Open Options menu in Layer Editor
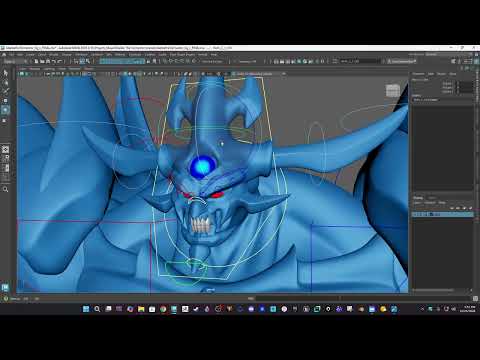Image resolution: width=480 pixels, height=360 pixels. (x=430, y=203)
